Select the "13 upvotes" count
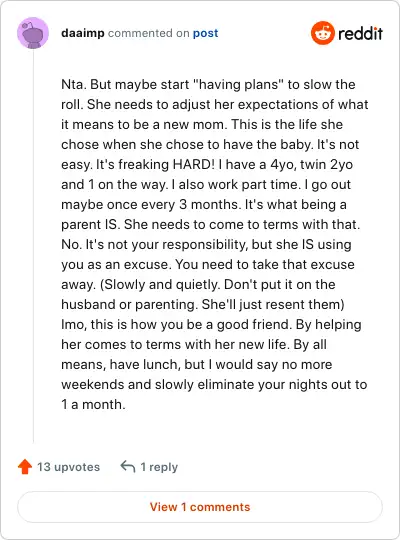 tap(68, 467)
